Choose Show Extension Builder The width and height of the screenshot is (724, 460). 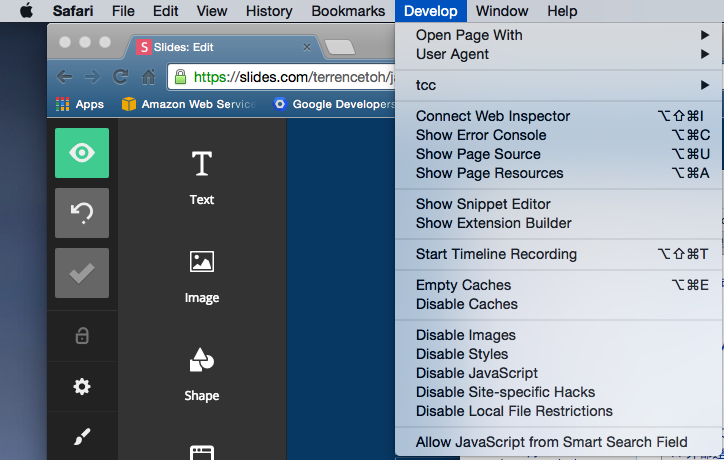coord(559,223)
